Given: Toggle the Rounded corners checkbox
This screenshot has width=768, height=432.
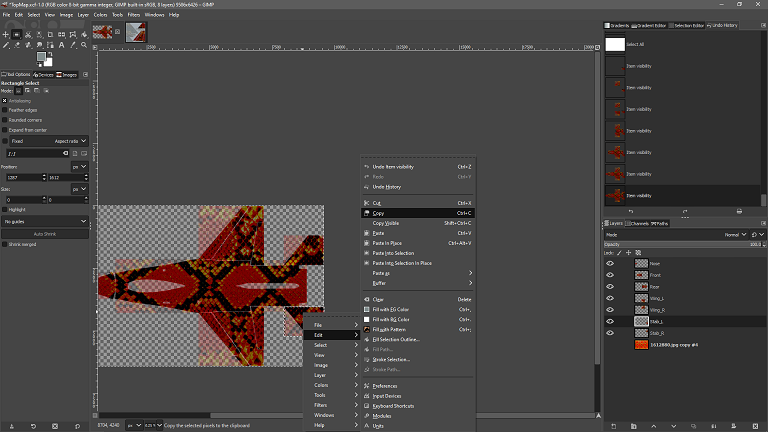Looking at the screenshot, I should point(5,120).
